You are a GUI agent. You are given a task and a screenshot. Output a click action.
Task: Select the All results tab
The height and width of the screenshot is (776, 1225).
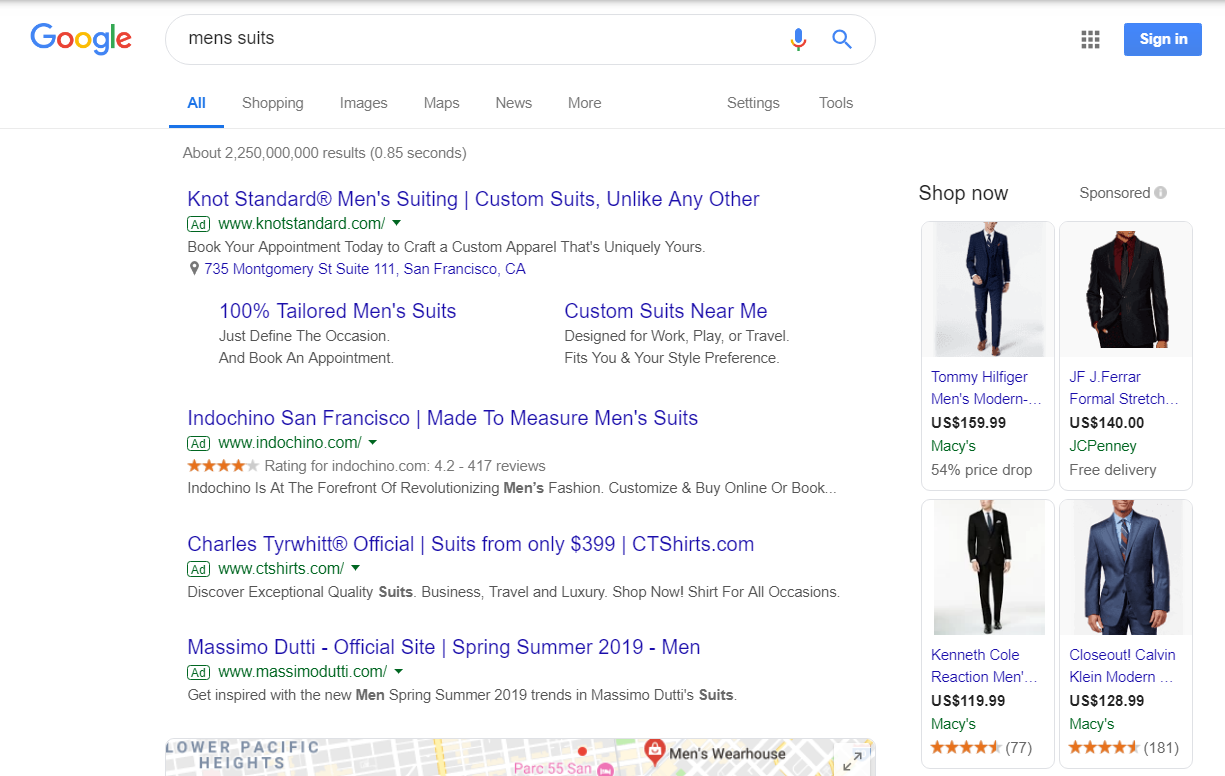point(196,103)
